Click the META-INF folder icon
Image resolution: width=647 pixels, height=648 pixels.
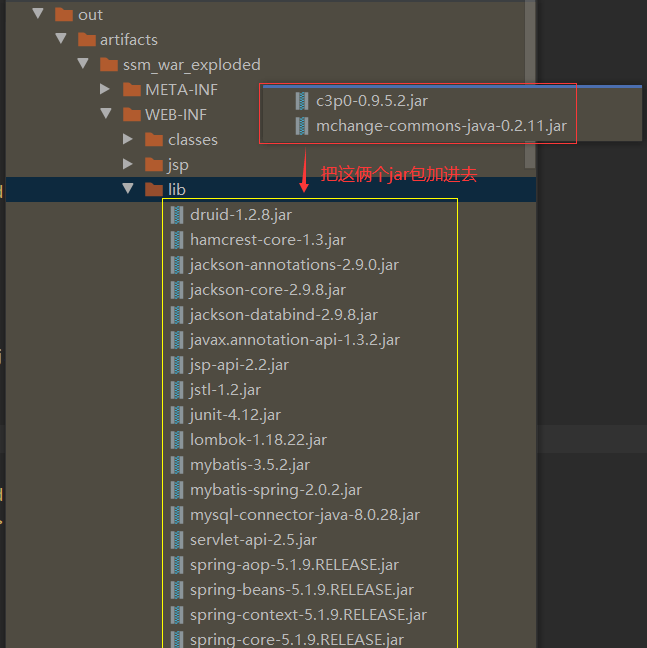(x=132, y=90)
